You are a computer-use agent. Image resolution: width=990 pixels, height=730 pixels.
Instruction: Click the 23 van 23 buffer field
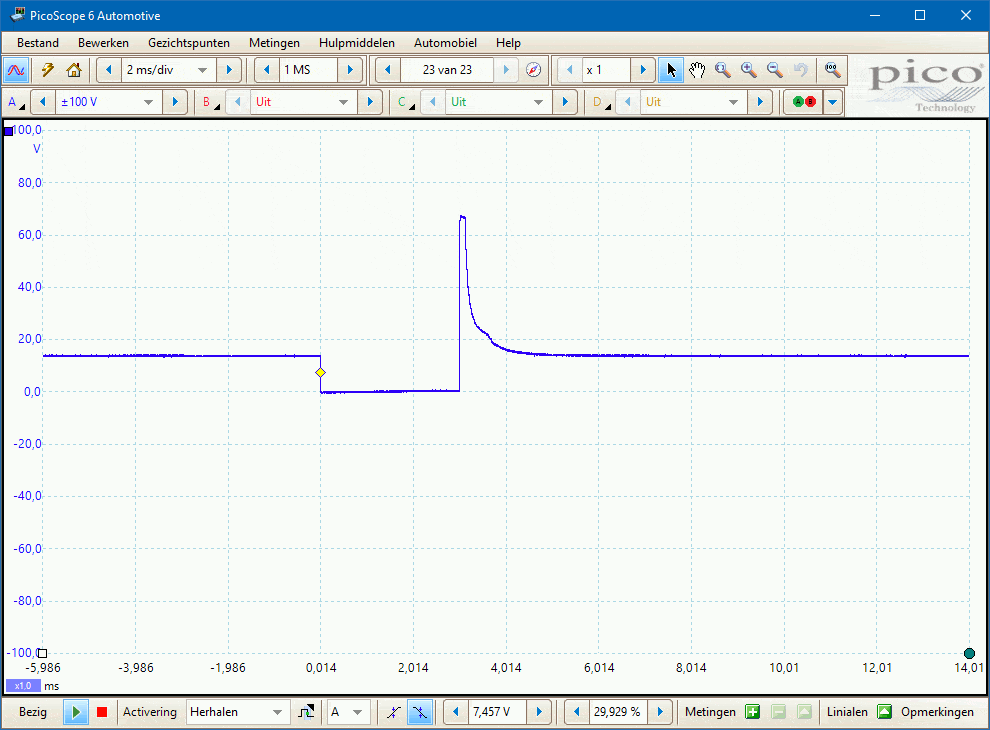tap(447, 70)
